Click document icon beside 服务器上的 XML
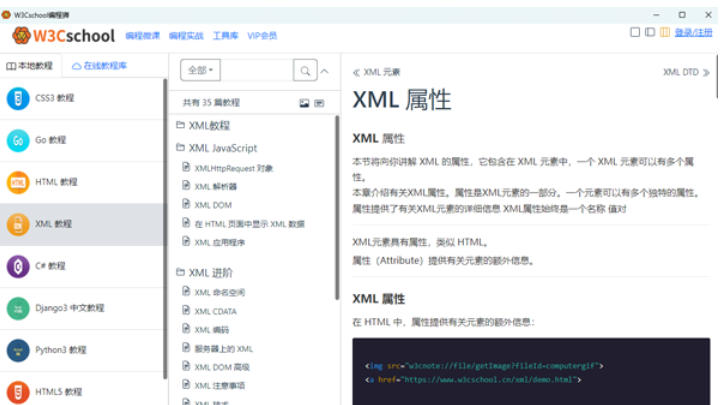Screen dimensions: 720x405 click(x=186, y=347)
